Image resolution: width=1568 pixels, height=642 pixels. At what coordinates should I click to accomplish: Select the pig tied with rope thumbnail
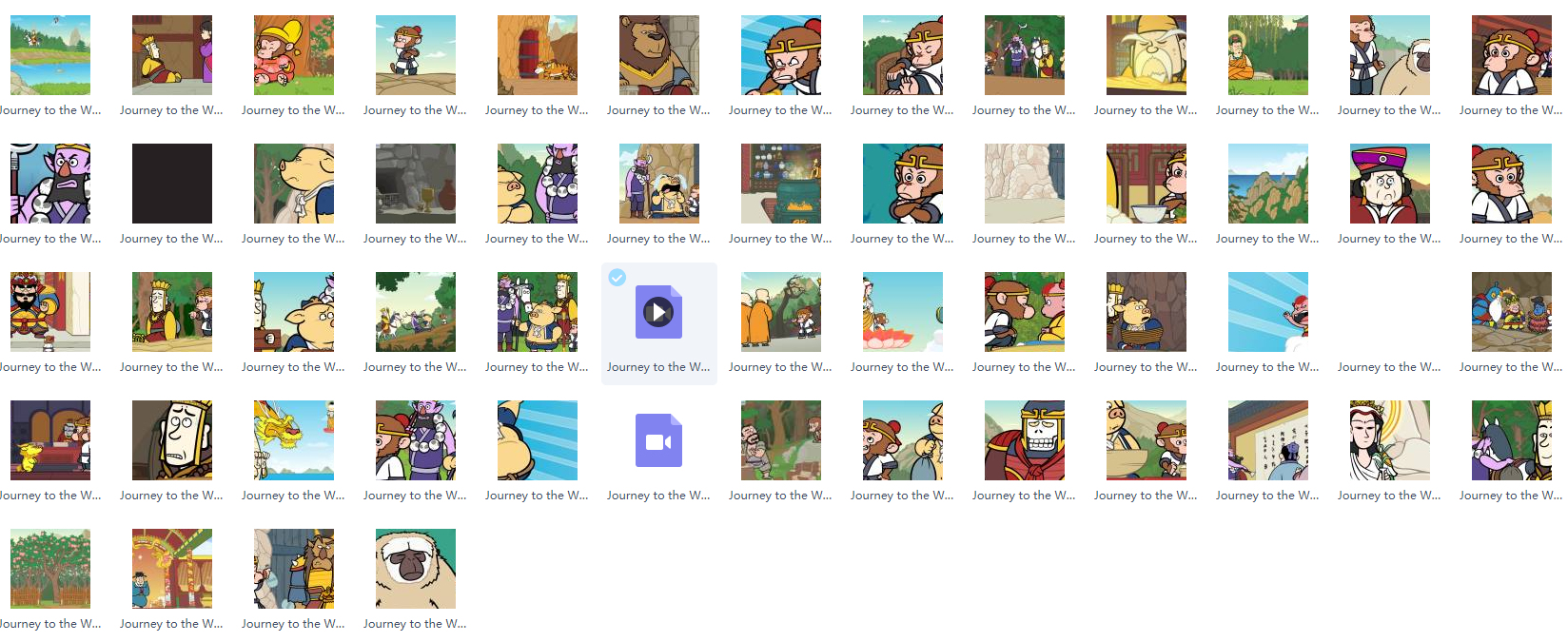click(x=1147, y=312)
